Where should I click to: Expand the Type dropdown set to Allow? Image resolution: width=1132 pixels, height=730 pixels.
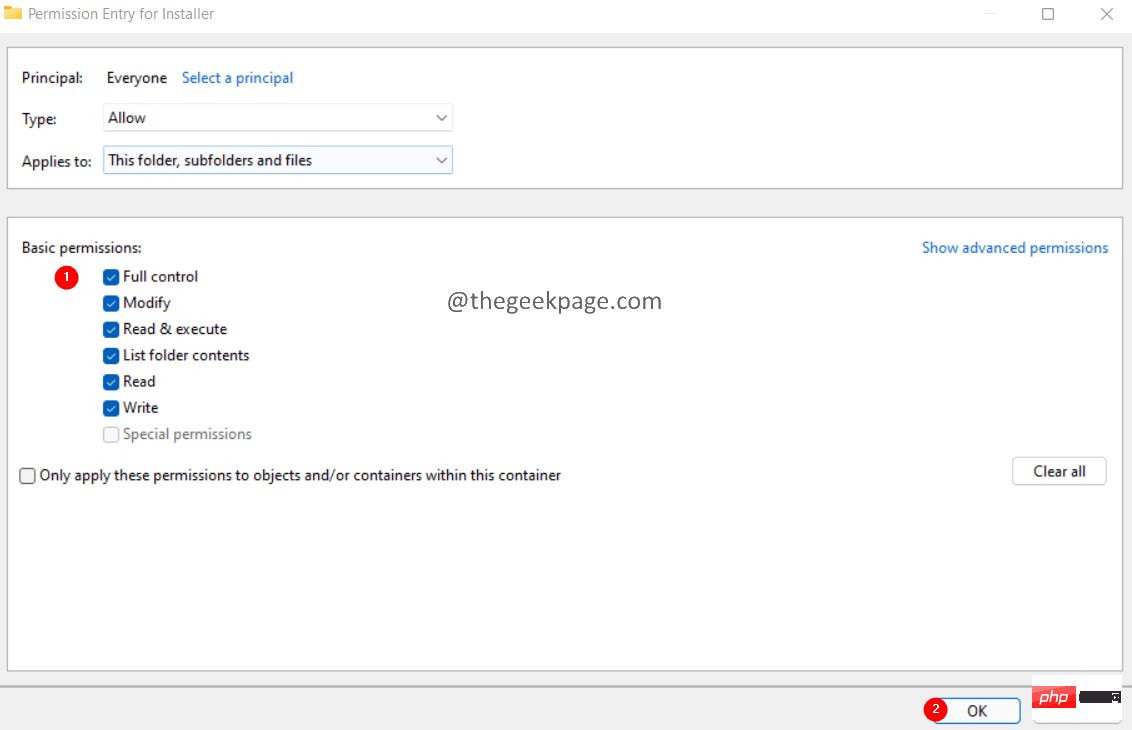tap(277, 118)
